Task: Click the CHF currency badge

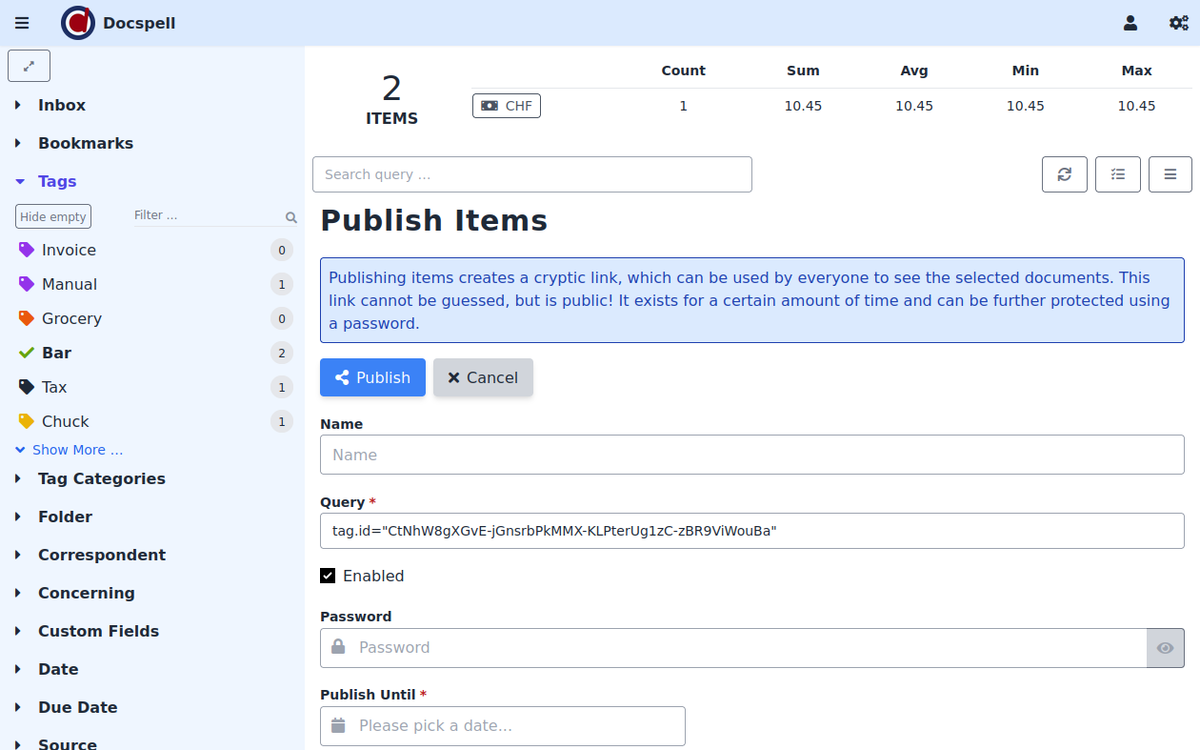Action: pyautogui.click(x=506, y=106)
